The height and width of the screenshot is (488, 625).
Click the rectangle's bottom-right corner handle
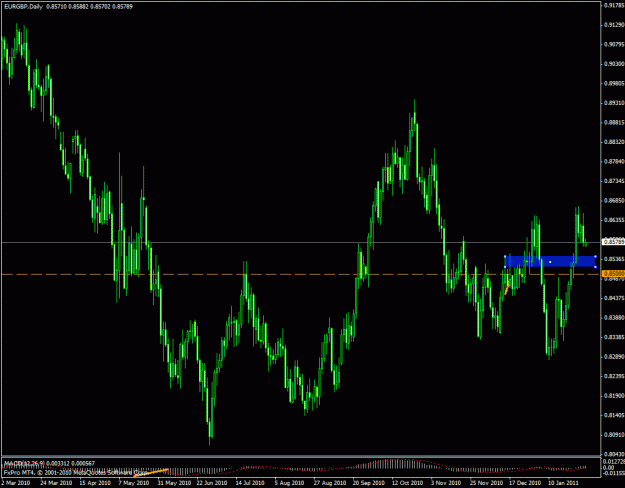596,267
